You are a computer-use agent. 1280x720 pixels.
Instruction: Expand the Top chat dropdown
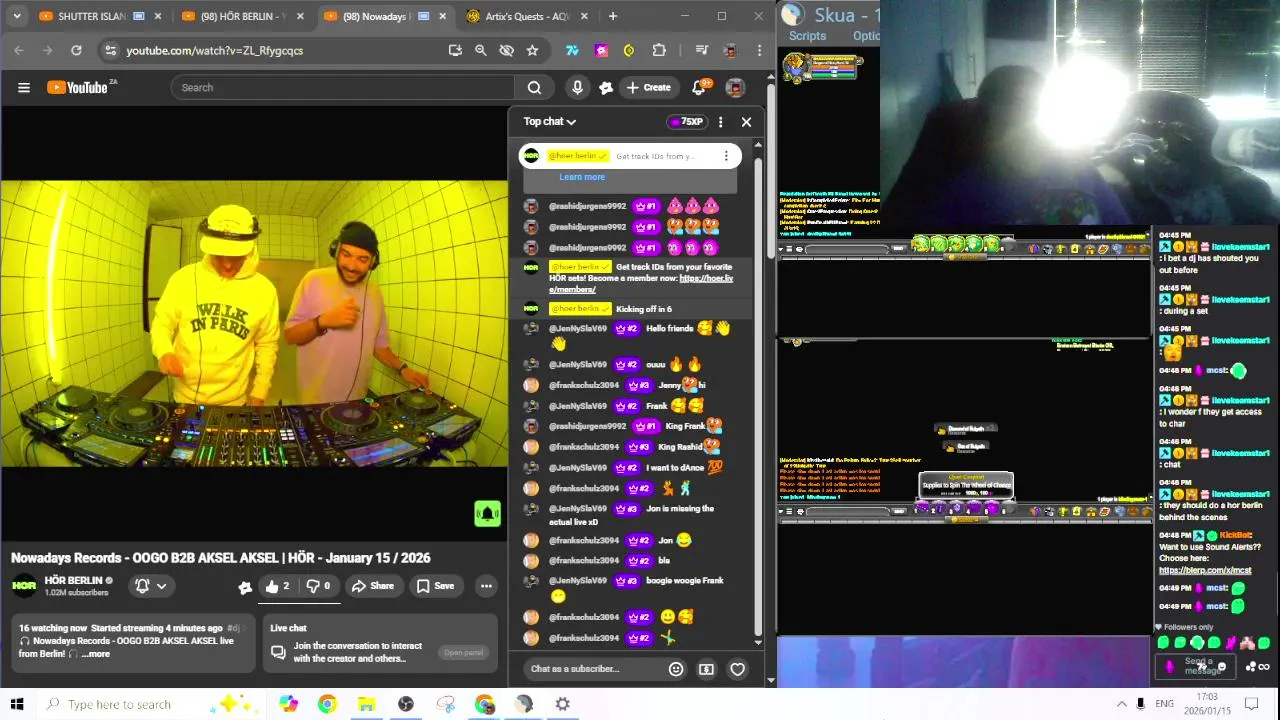[x=550, y=121]
